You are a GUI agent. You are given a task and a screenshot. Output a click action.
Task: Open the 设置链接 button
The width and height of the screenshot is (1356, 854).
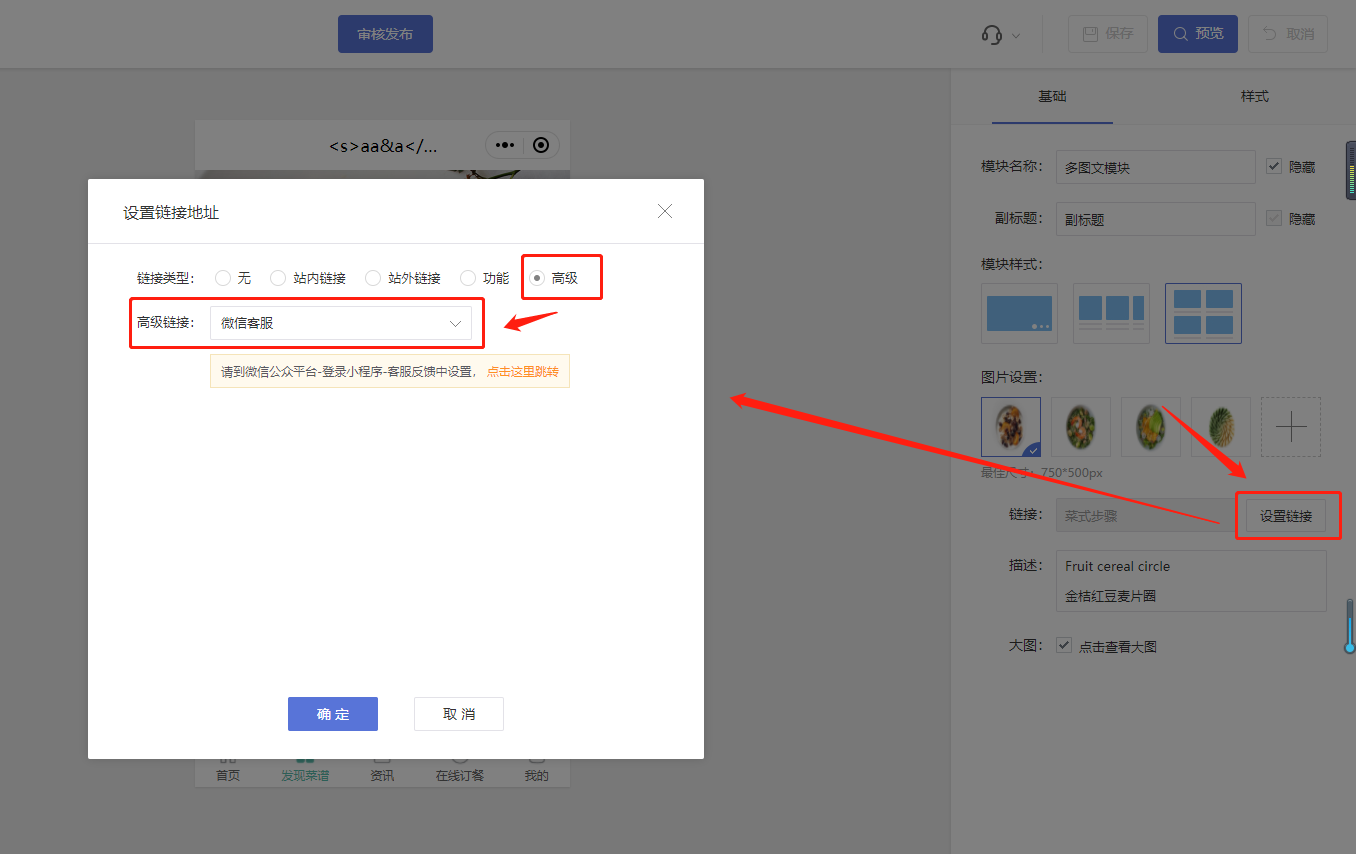1286,516
